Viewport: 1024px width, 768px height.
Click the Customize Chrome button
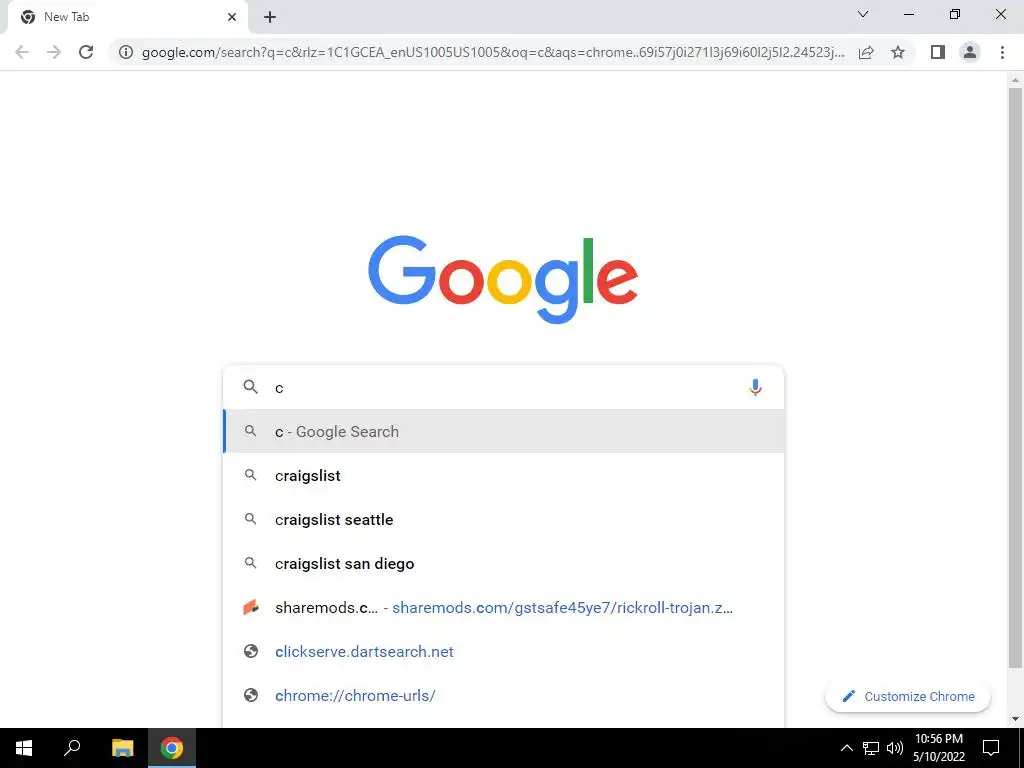908,696
